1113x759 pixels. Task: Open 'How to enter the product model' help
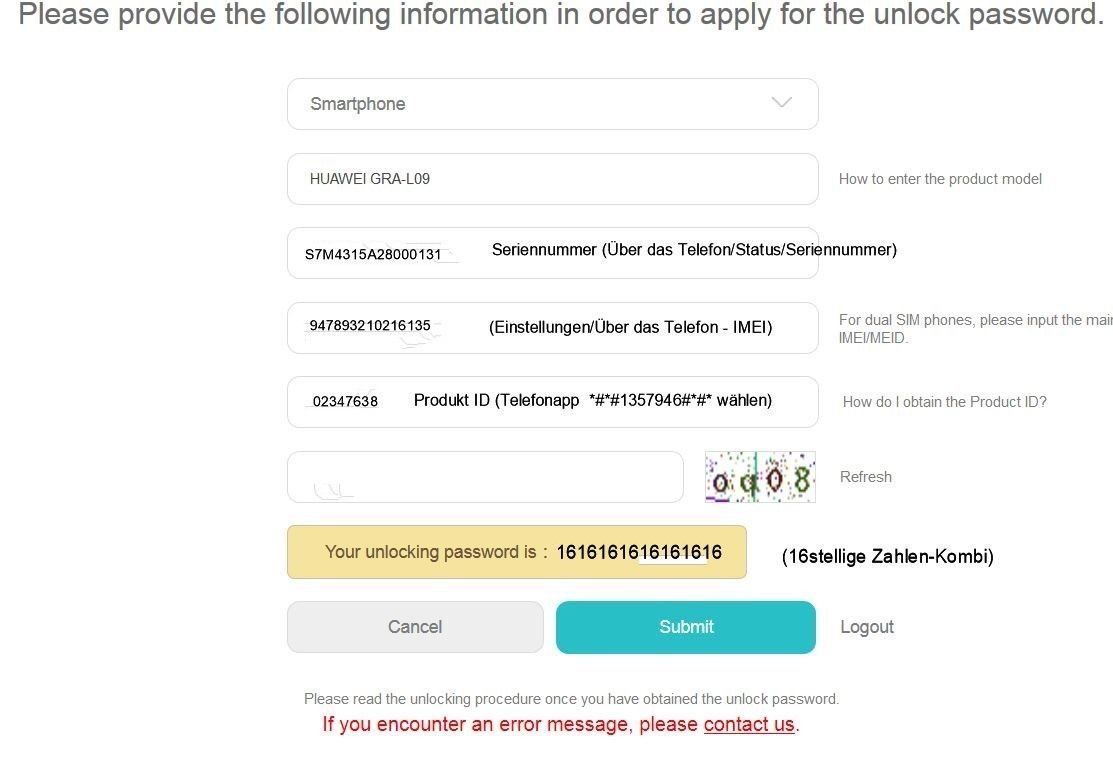(940, 179)
